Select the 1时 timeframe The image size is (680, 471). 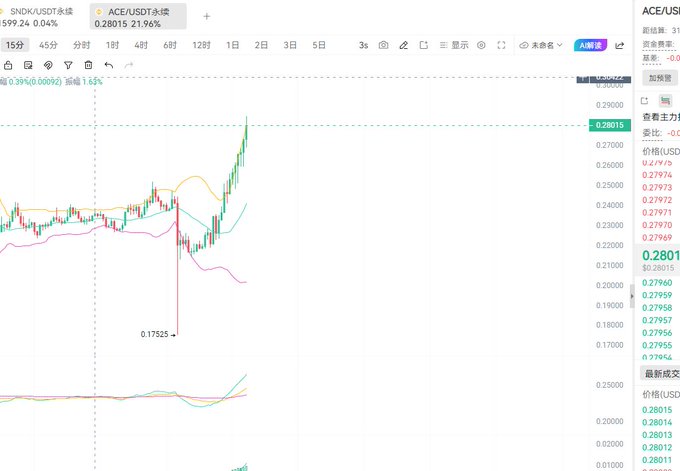click(x=112, y=45)
